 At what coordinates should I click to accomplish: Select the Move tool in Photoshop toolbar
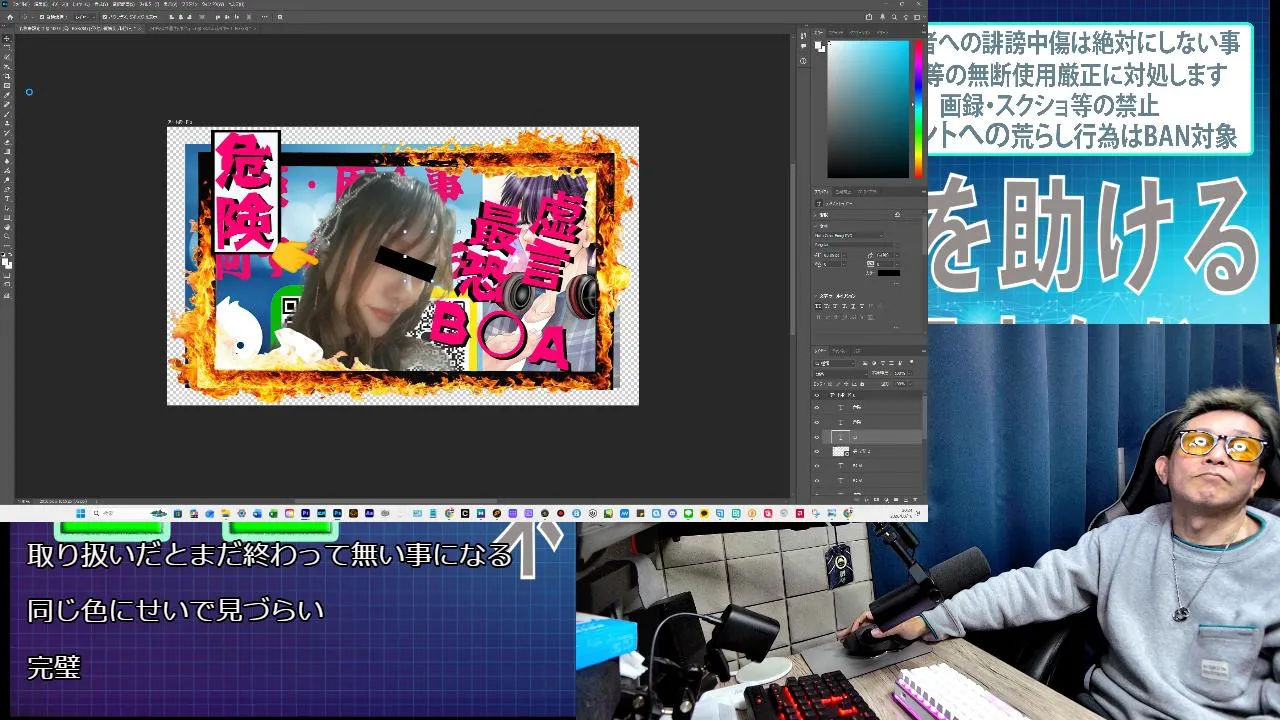point(7,38)
